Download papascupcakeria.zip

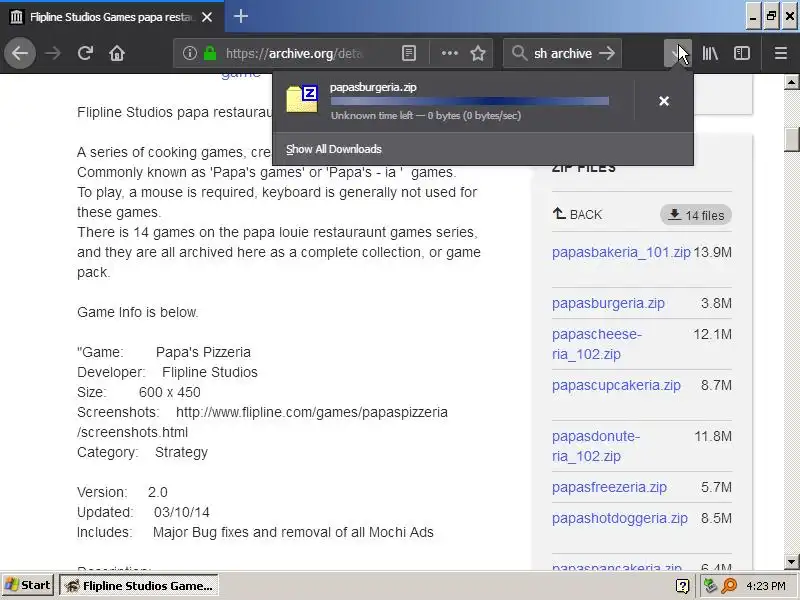[x=616, y=385]
